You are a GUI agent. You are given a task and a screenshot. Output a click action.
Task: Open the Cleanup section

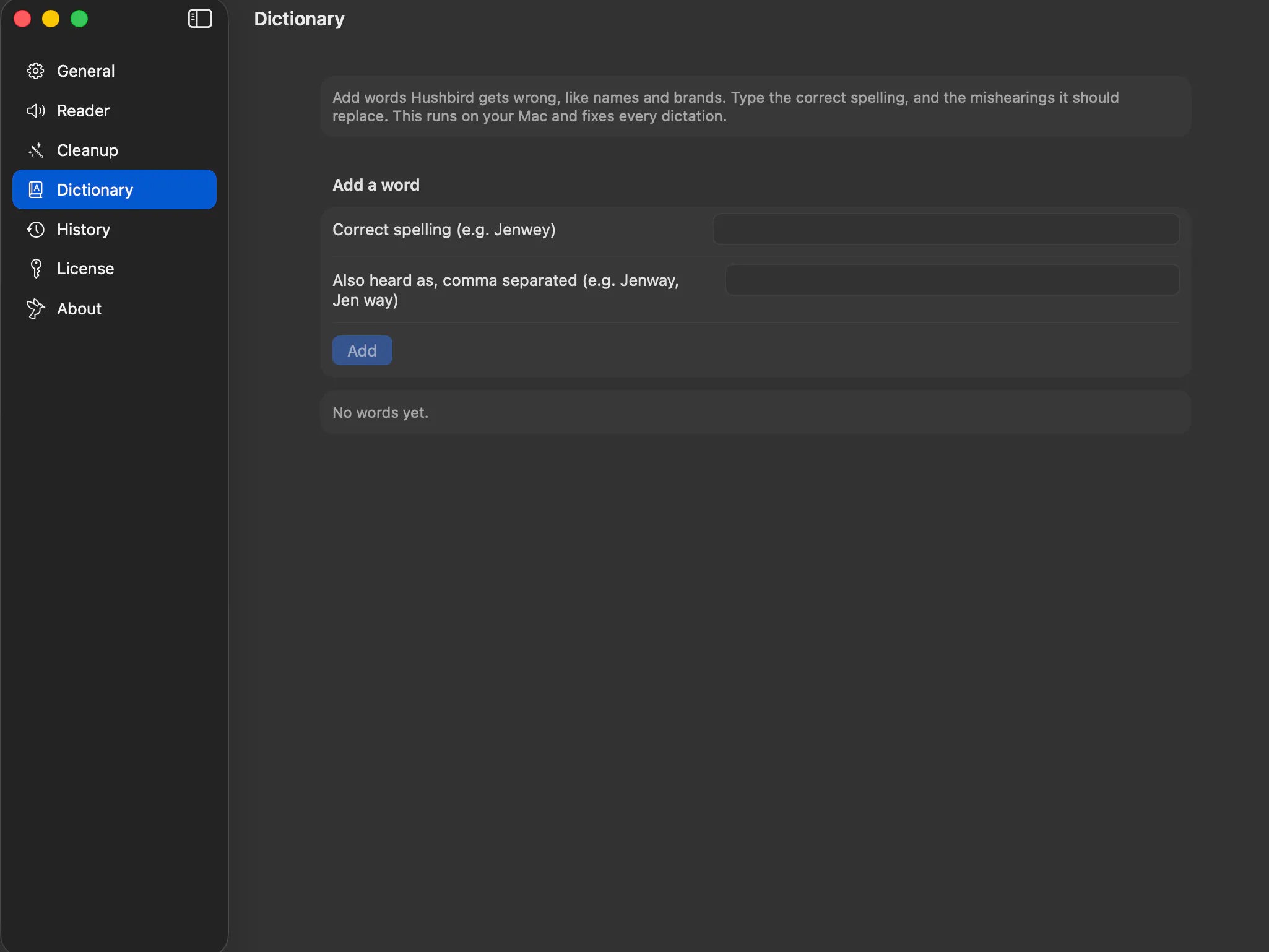point(115,150)
